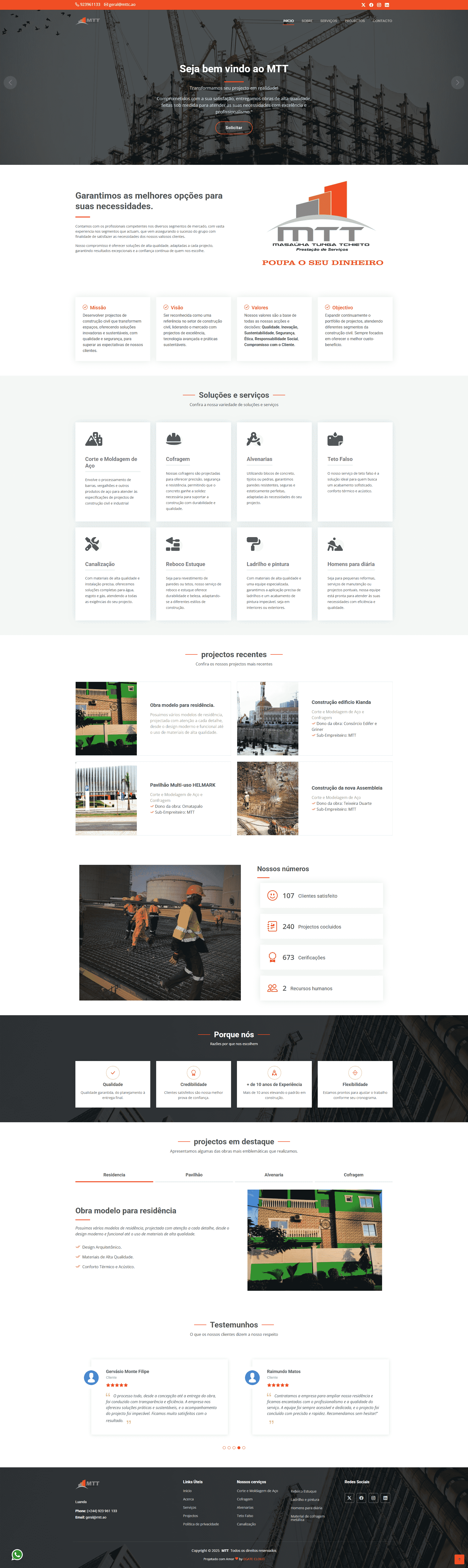The height and width of the screenshot is (1568, 468).
Task: Open Política de privacidade footer link
Action: (201, 1524)
